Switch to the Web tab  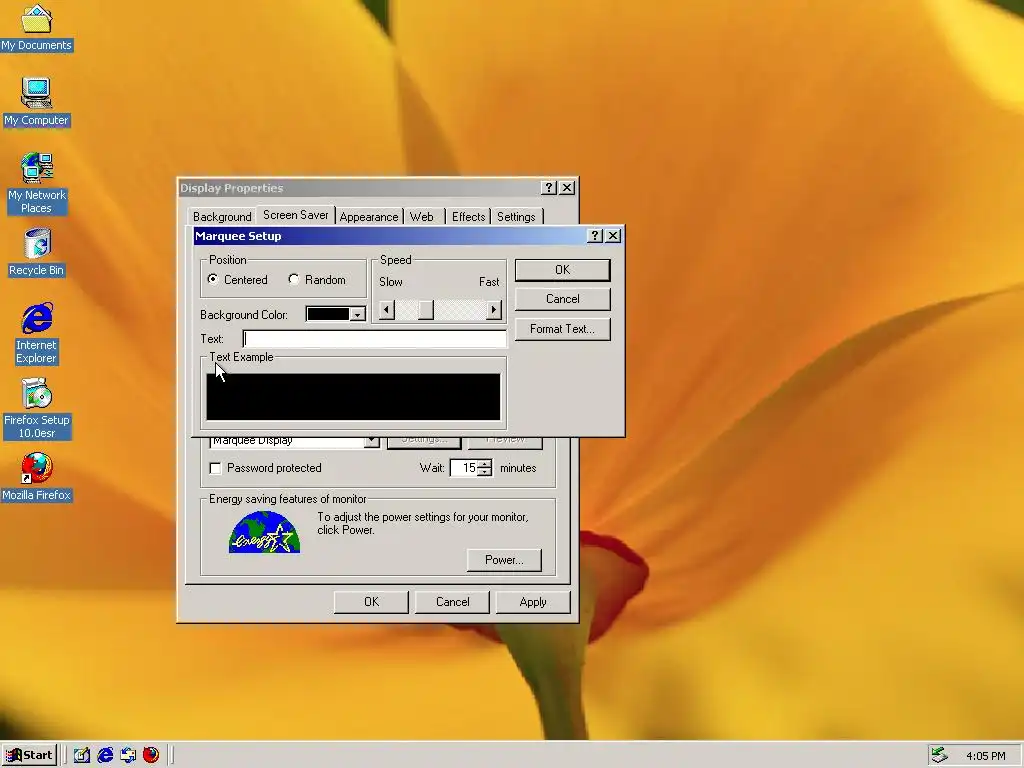point(422,216)
